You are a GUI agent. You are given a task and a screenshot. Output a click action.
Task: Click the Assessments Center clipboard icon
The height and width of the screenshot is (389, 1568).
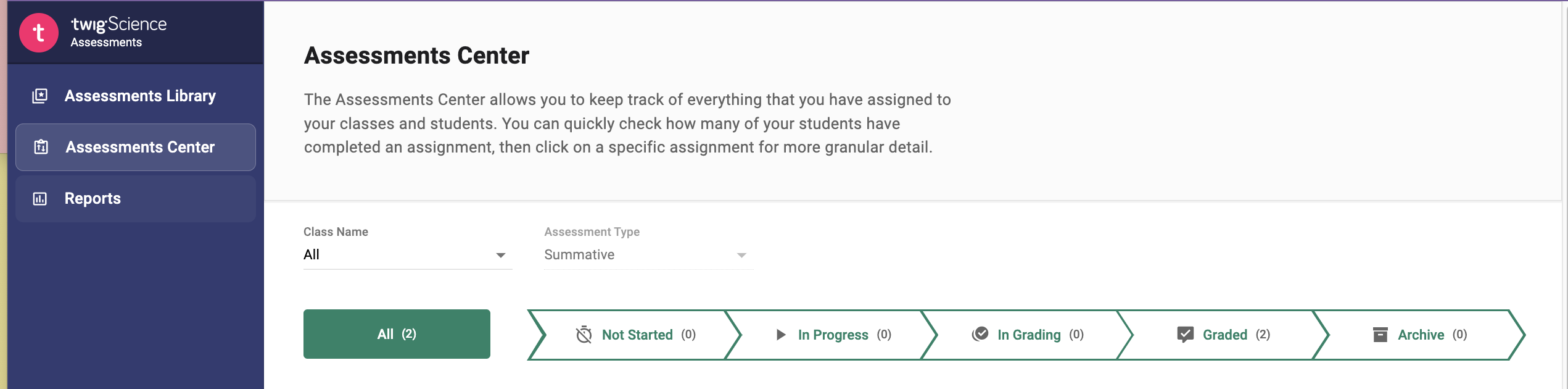point(41,147)
